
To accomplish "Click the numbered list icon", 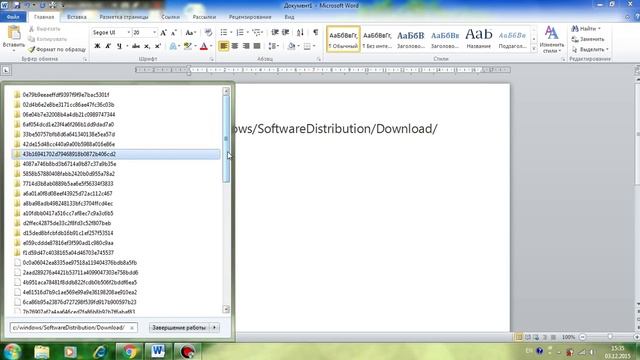I will pyautogui.click(x=240, y=32).
